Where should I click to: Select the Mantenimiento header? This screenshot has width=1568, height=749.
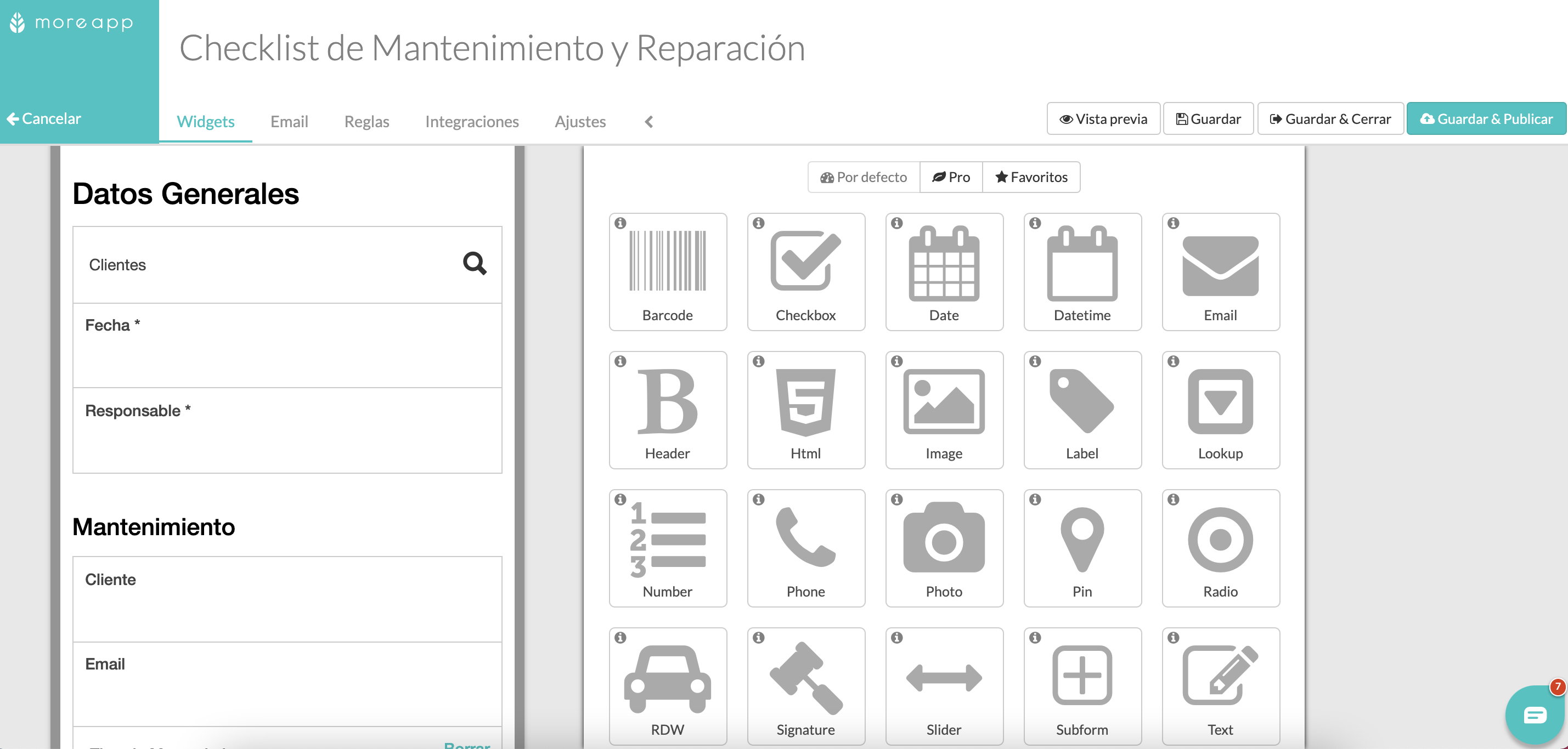(154, 527)
